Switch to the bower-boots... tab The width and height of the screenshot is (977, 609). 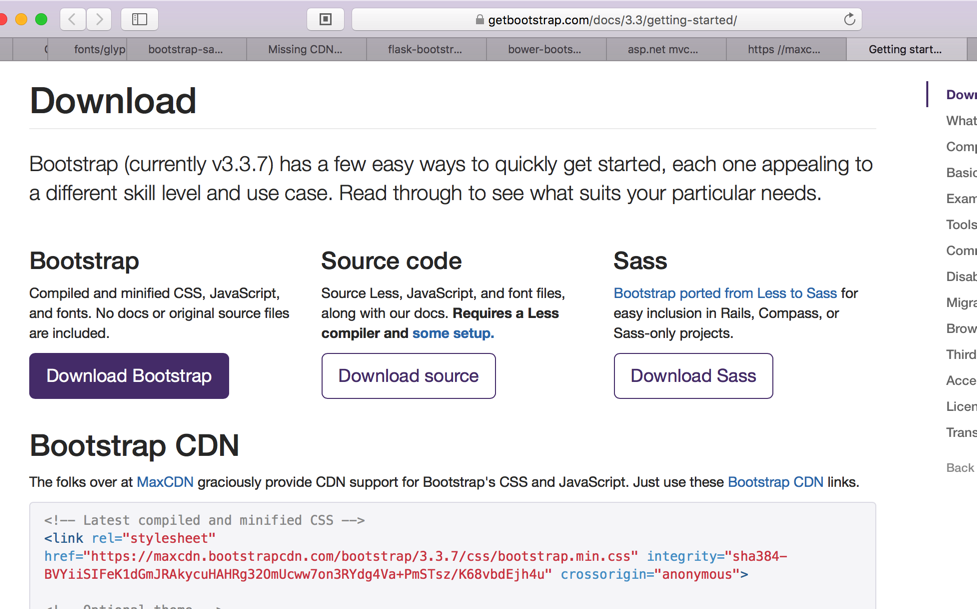[x=545, y=49]
